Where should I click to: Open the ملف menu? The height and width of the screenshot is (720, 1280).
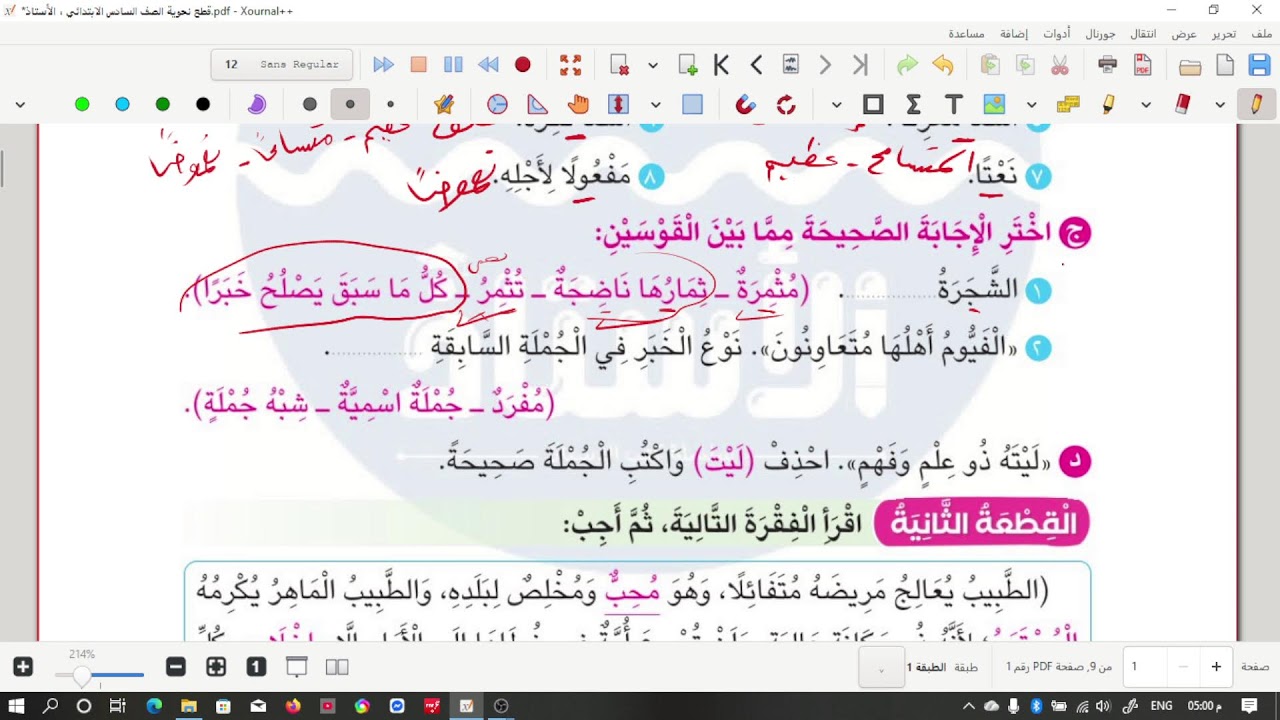click(1262, 33)
